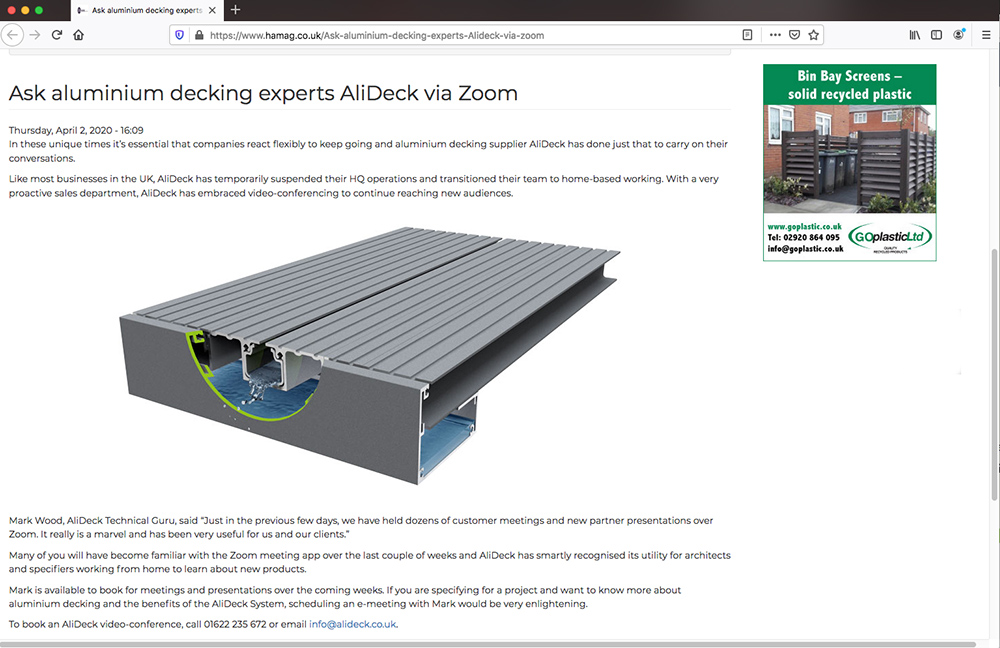Viewport: 1000px width, 648px height.
Task: Open the Firefox hamburger menu
Action: coord(986,35)
